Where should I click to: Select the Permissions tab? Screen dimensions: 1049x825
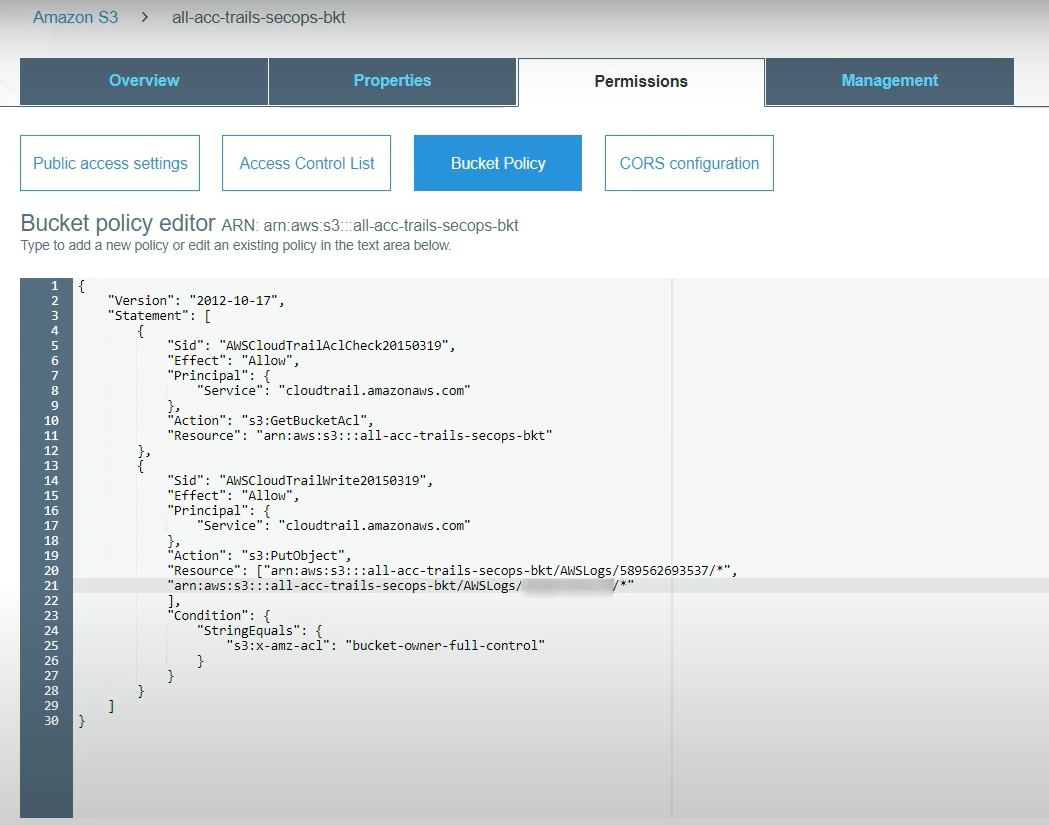point(641,82)
